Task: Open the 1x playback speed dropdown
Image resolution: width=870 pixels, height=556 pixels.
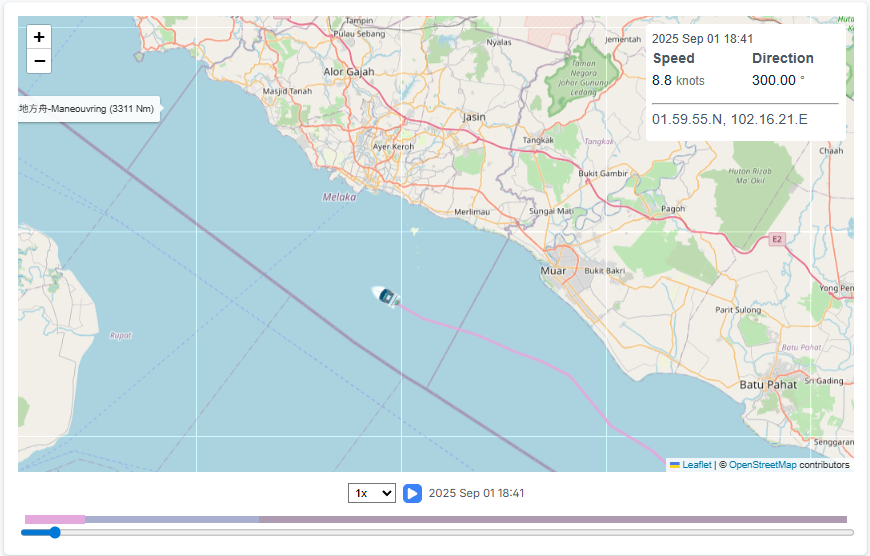Action: (x=371, y=493)
